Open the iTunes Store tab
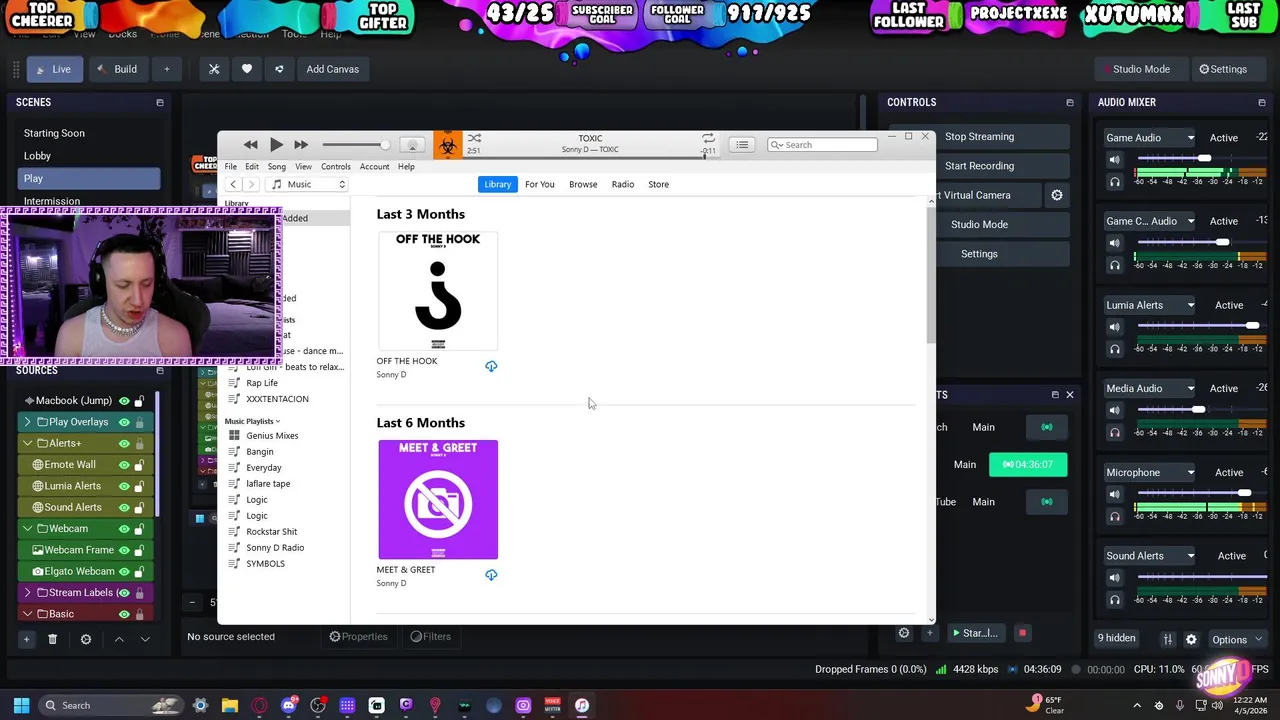1280x720 pixels. tap(658, 184)
